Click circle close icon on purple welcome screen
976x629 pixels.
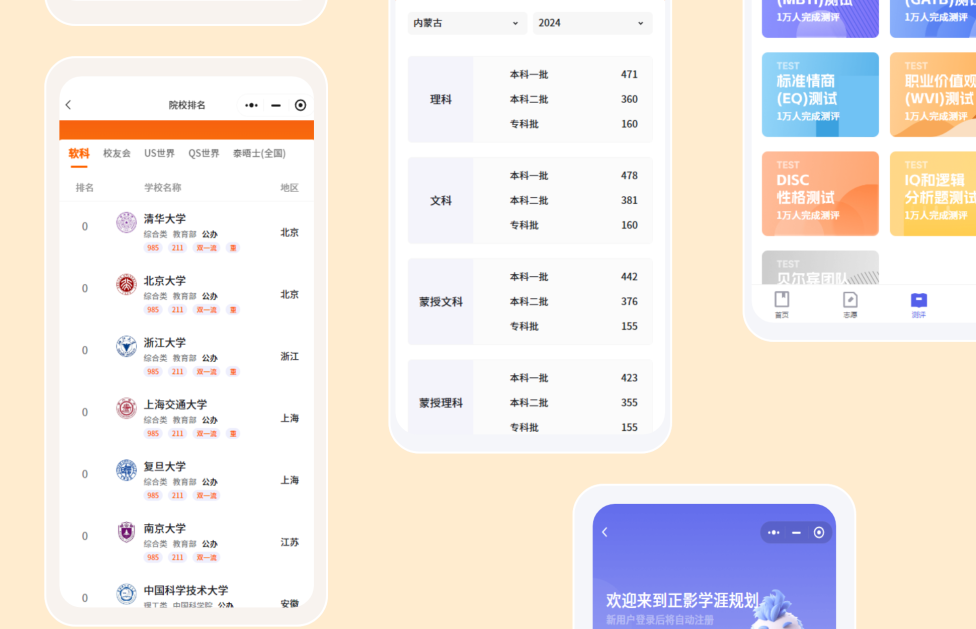coord(819,533)
